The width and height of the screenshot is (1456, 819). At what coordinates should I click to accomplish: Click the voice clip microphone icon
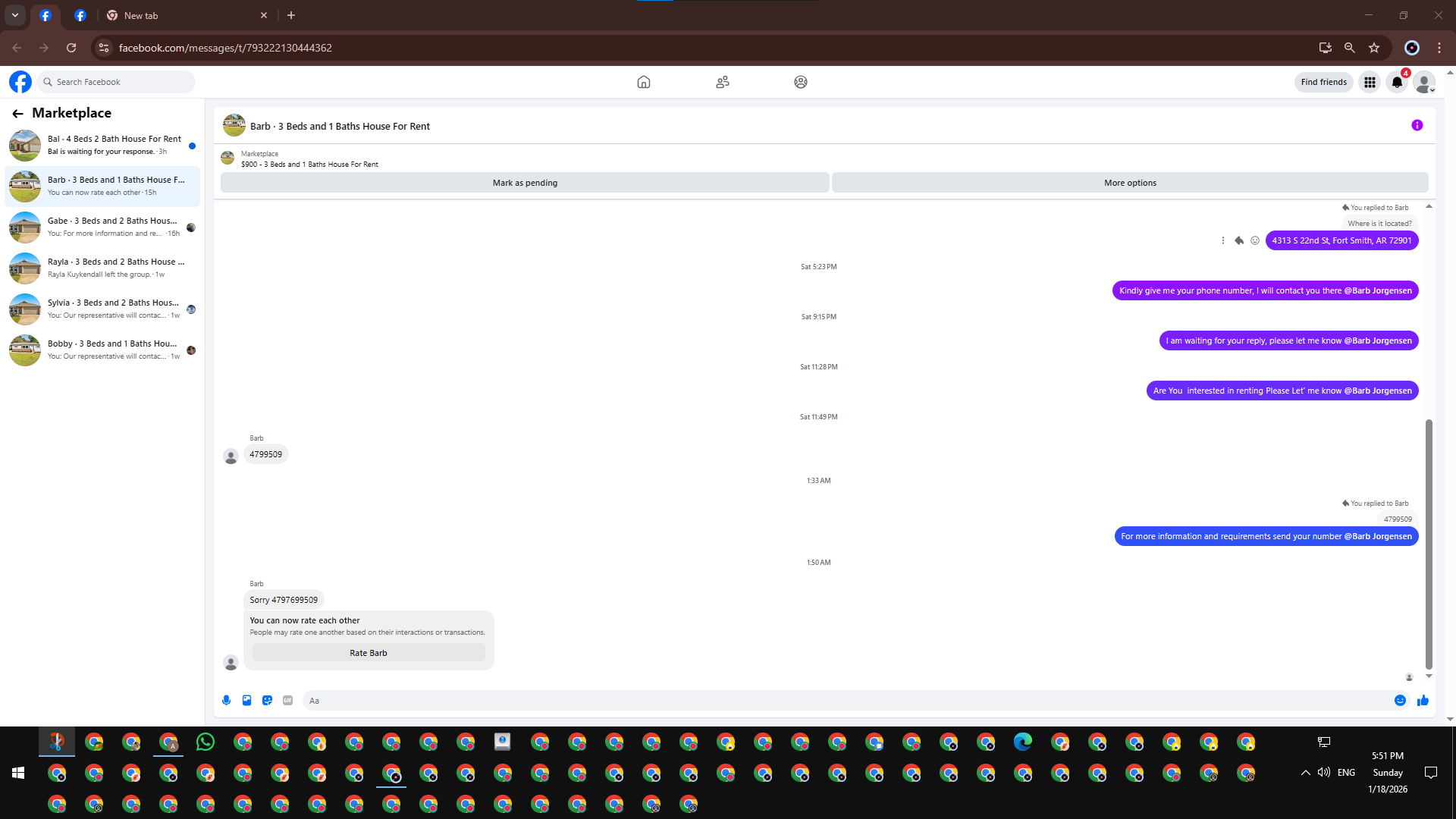click(x=226, y=701)
